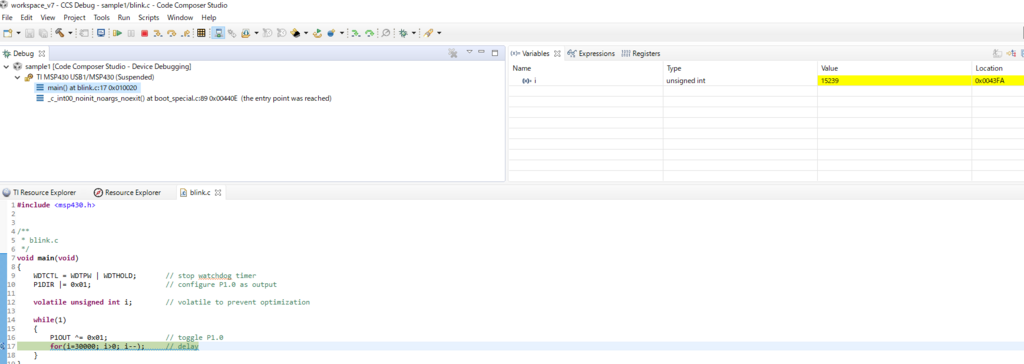Click the blue ball toolbar icon
This screenshot has width=1024, height=364.
[331, 33]
